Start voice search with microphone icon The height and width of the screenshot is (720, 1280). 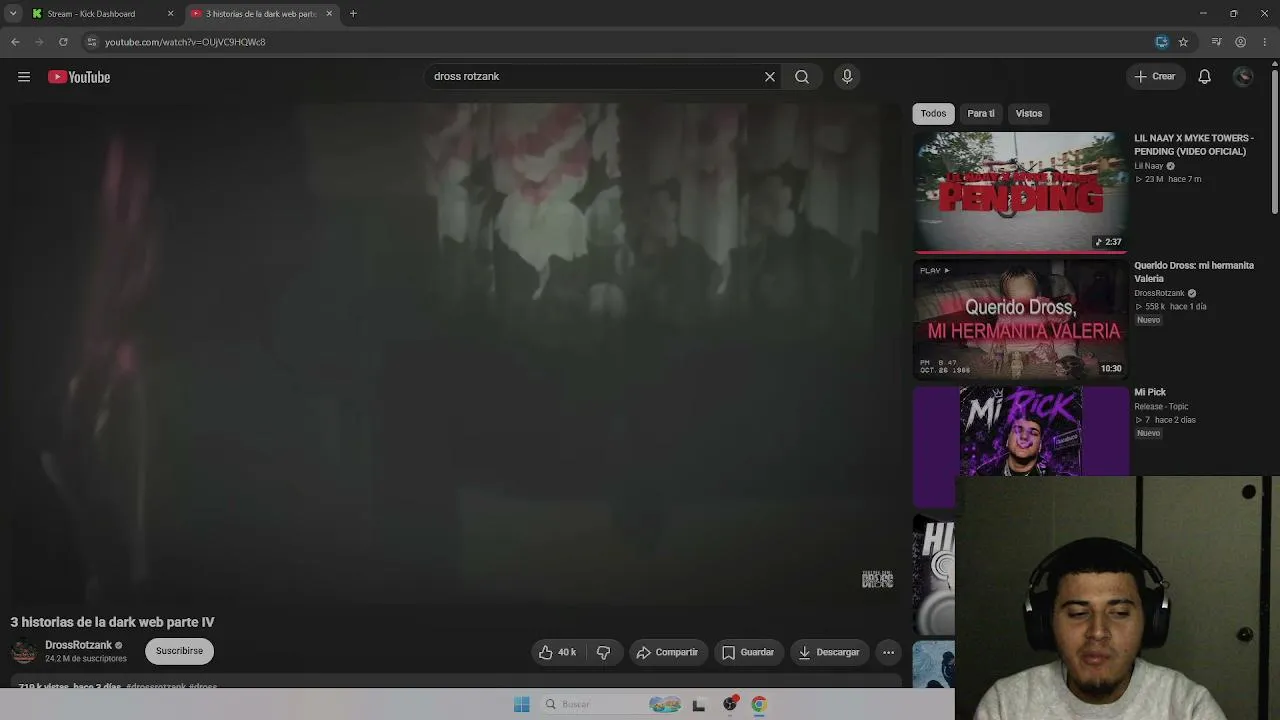[847, 77]
